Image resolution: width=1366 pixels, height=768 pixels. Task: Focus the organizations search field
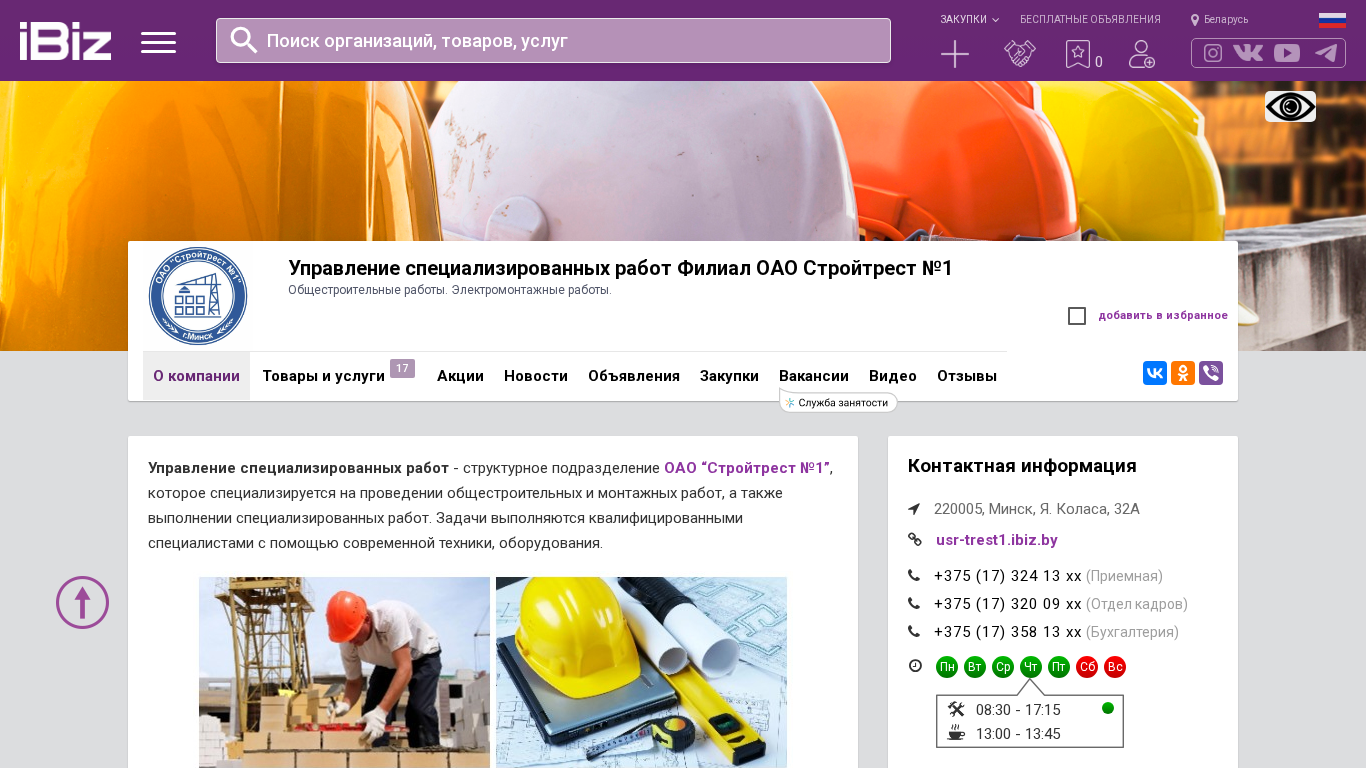point(553,40)
